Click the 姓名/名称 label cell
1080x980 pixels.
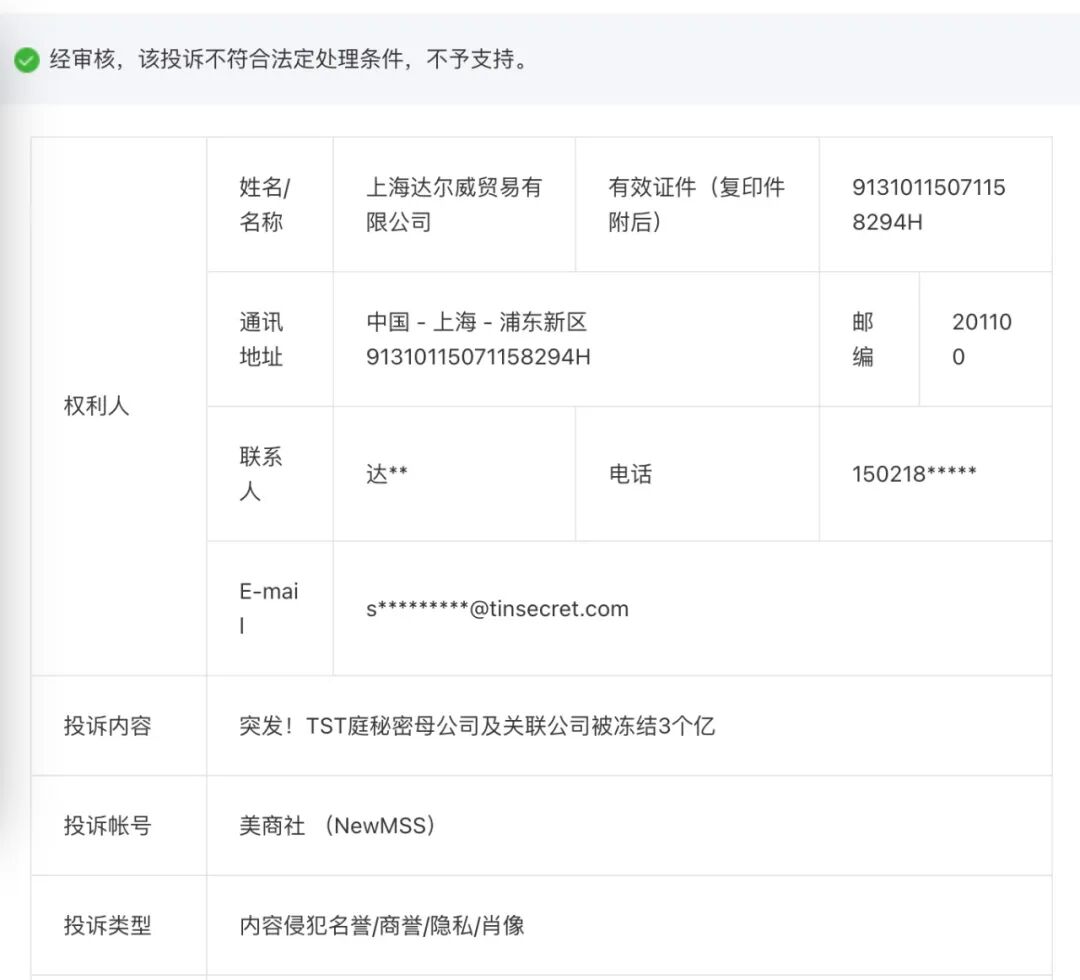pos(268,204)
